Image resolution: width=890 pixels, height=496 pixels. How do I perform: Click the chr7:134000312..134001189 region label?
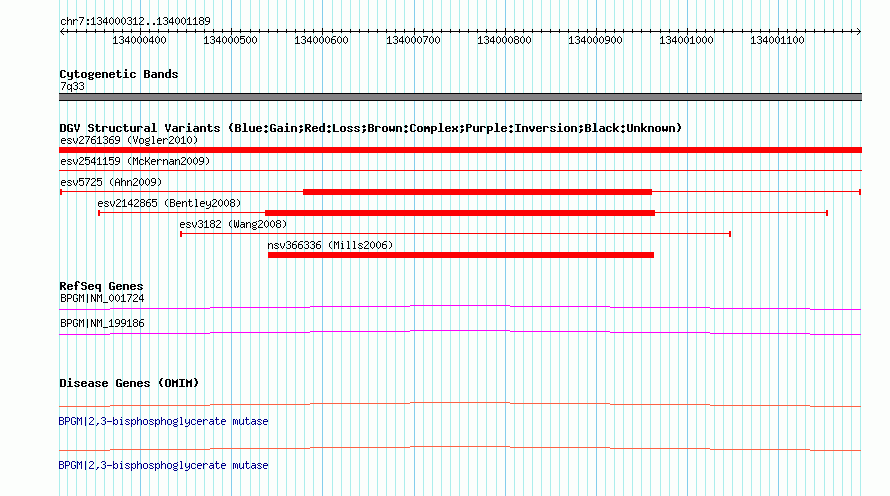pos(135,21)
